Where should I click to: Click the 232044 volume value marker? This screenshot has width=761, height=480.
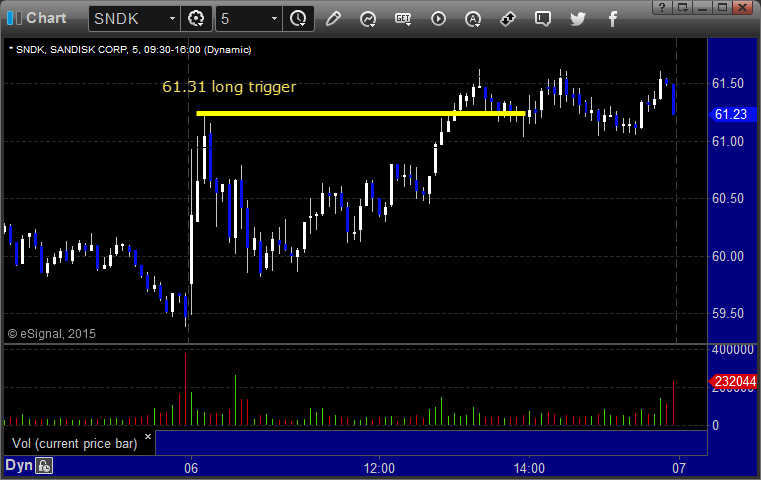point(734,381)
